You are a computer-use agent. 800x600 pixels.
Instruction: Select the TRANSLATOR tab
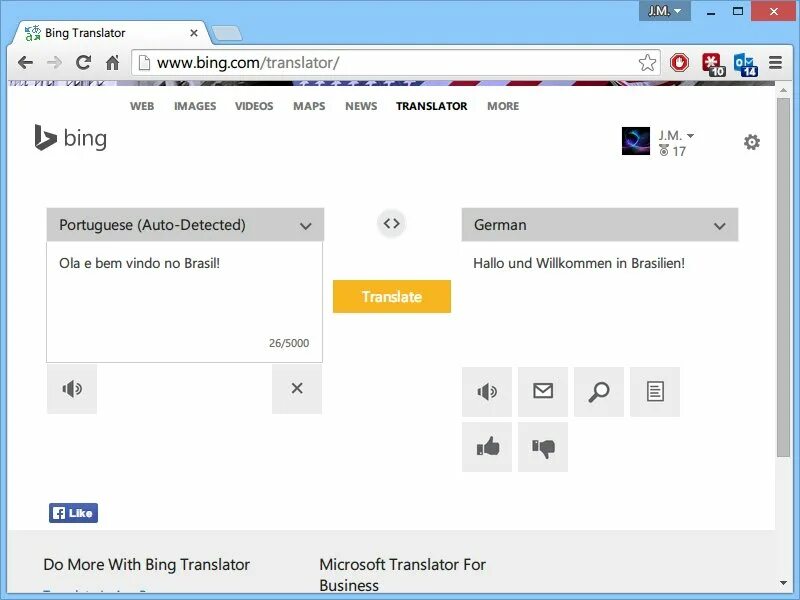click(432, 106)
